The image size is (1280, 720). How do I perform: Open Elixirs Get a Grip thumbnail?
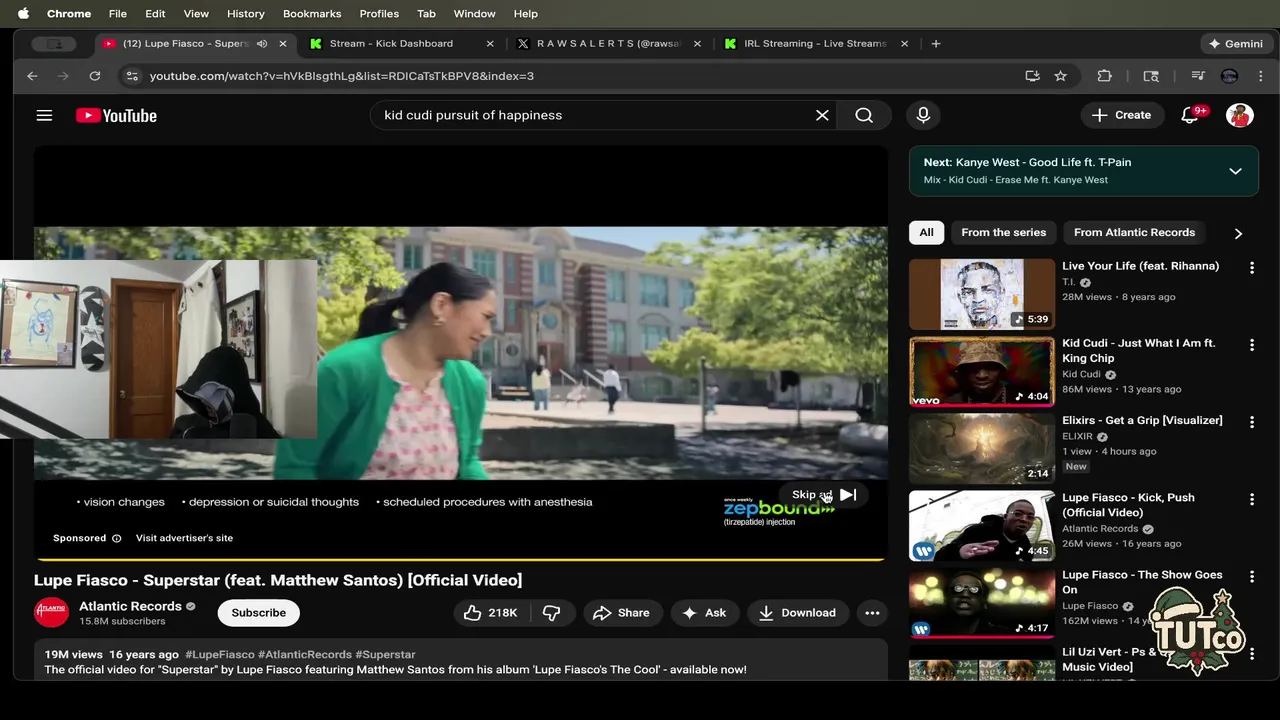pos(982,449)
